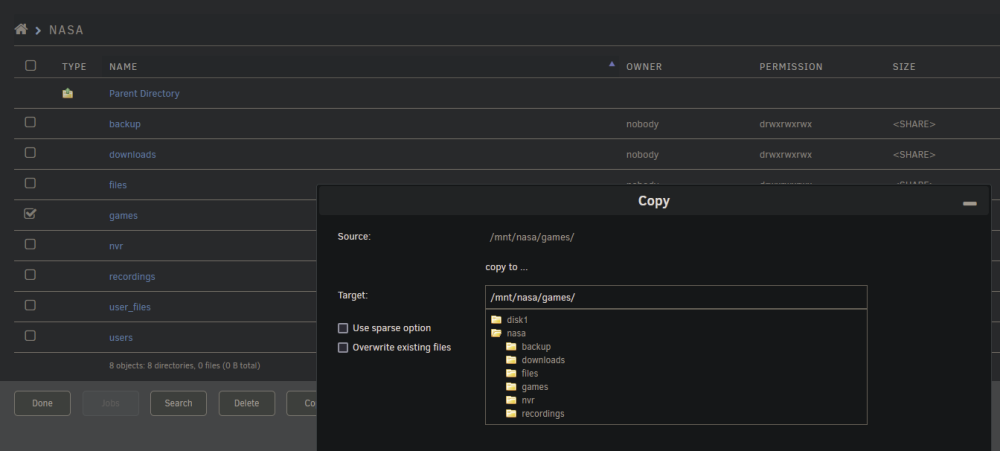Click the 8 objects summary text
The width and height of the screenshot is (1000, 451).
point(184,366)
